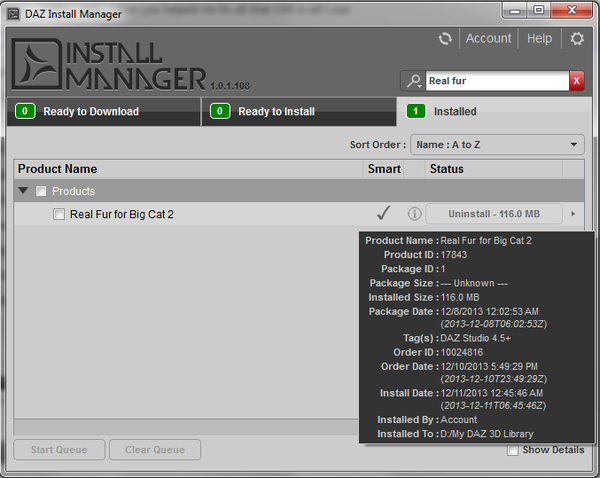Maximize the DAZ Install Manager window
This screenshot has width=600, height=478.
click(x=539, y=10)
